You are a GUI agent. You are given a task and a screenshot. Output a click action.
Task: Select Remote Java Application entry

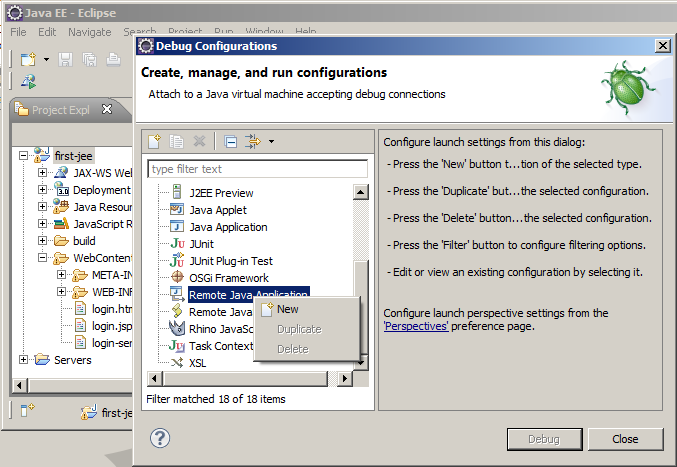[x=248, y=295]
